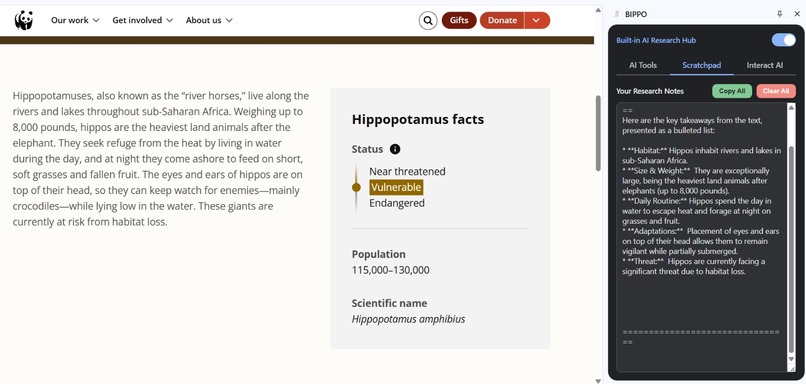The width and height of the screenshot is (806, 384).
Task: Click the Donate button
Action: click(x=502, y=21)
